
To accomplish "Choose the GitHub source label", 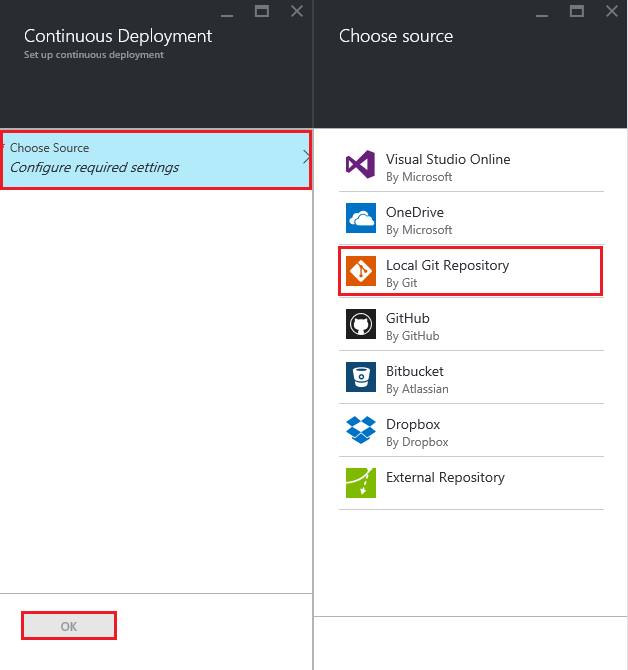I will click(x=408, y=318).
